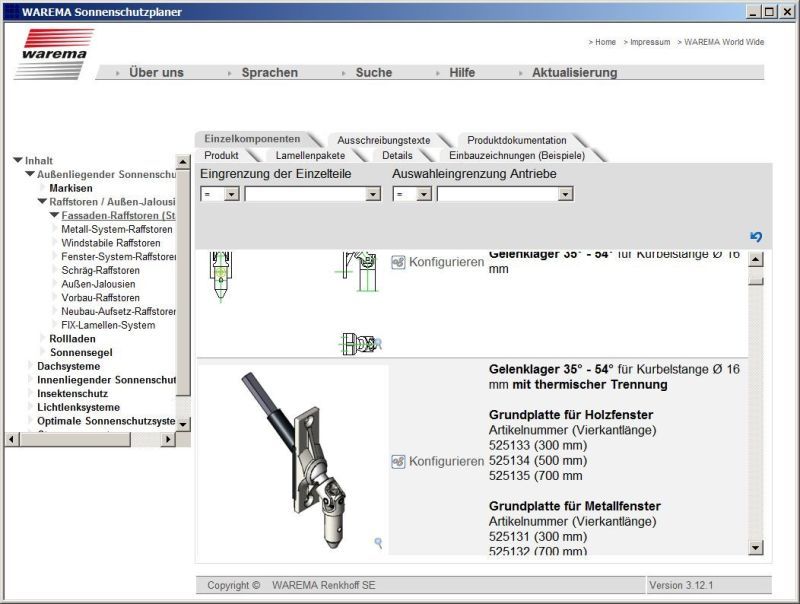Collapse Fassaden-Raffstoren node arrow

coord(55,215)
